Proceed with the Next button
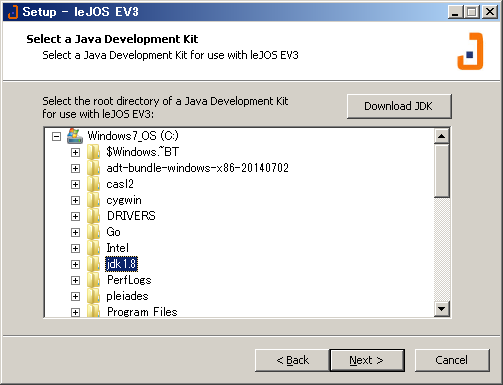503x385 pixels. pos(367,360)
